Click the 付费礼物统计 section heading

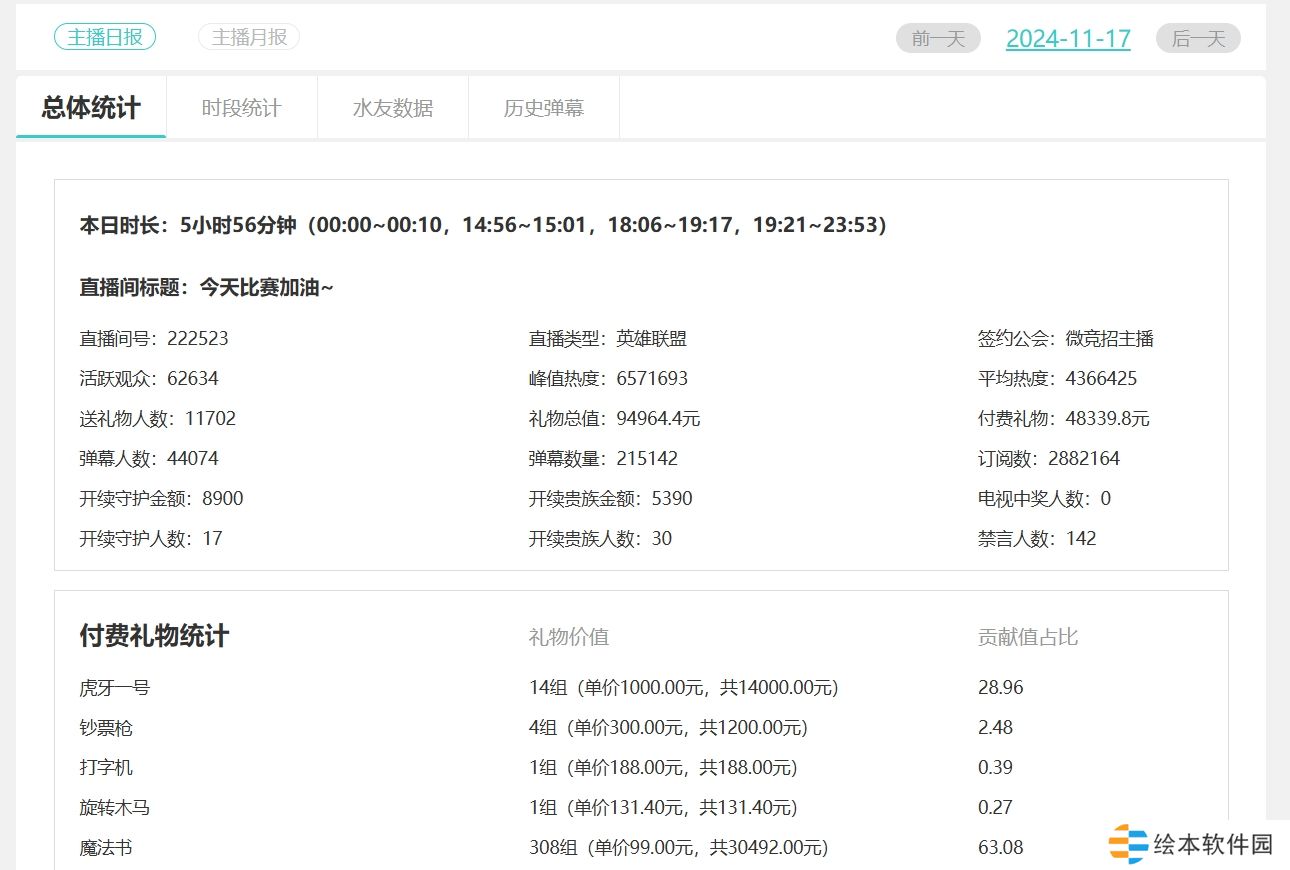click(x=154, y=636)
